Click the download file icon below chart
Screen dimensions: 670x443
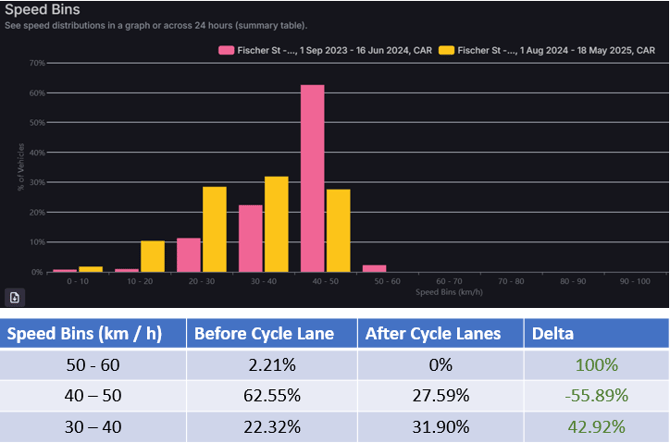pos(17,297)
